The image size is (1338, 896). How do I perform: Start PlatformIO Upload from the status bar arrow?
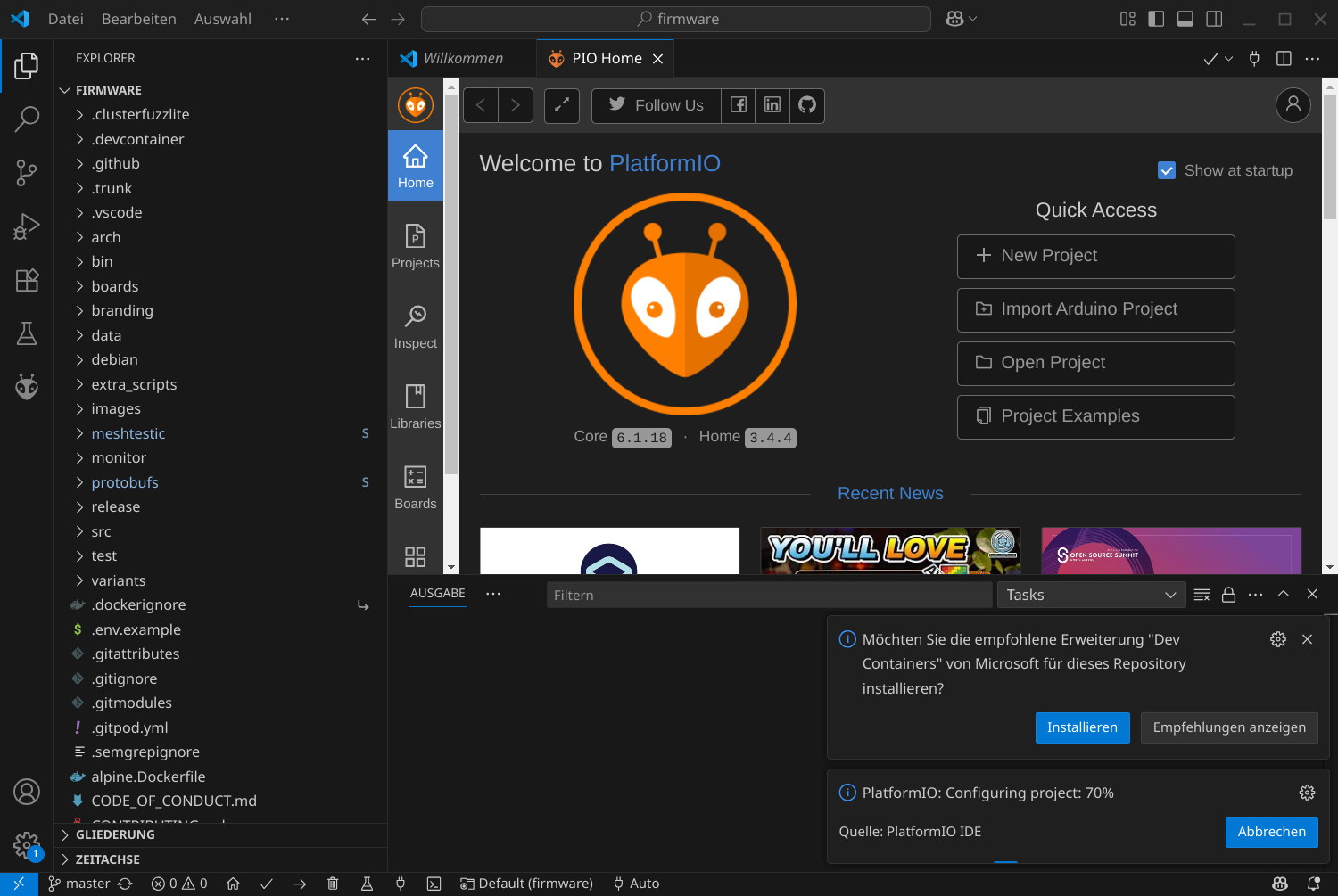pyautogui.click(x=301, y=883)
